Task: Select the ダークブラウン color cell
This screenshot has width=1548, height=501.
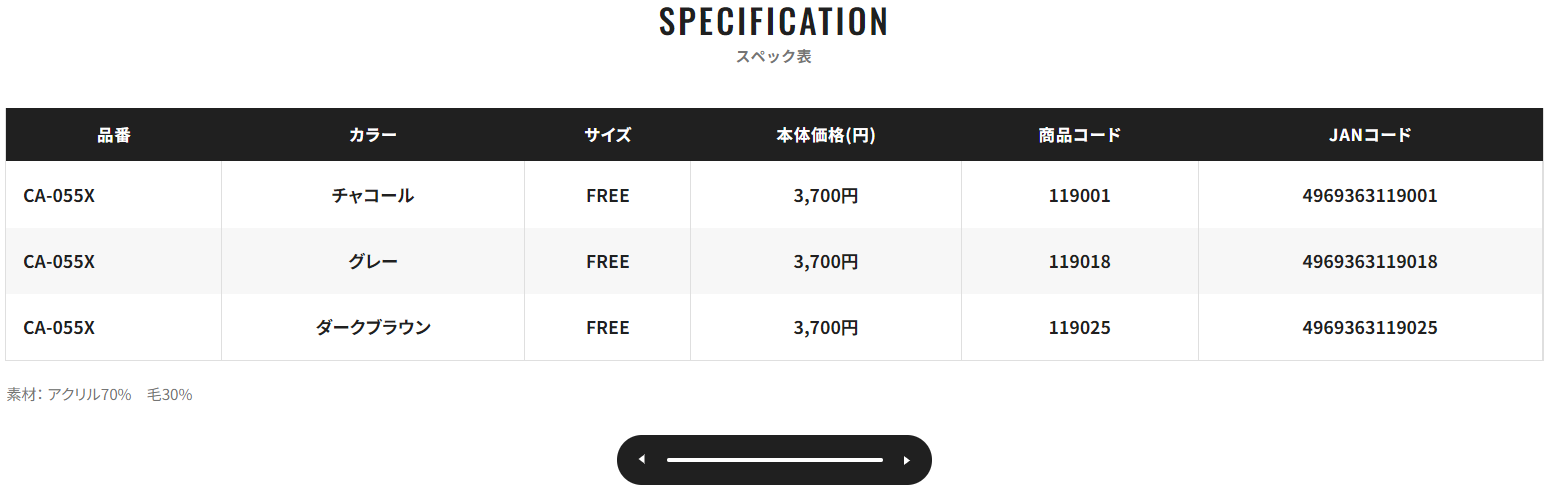Action: (x=373, y=328)
